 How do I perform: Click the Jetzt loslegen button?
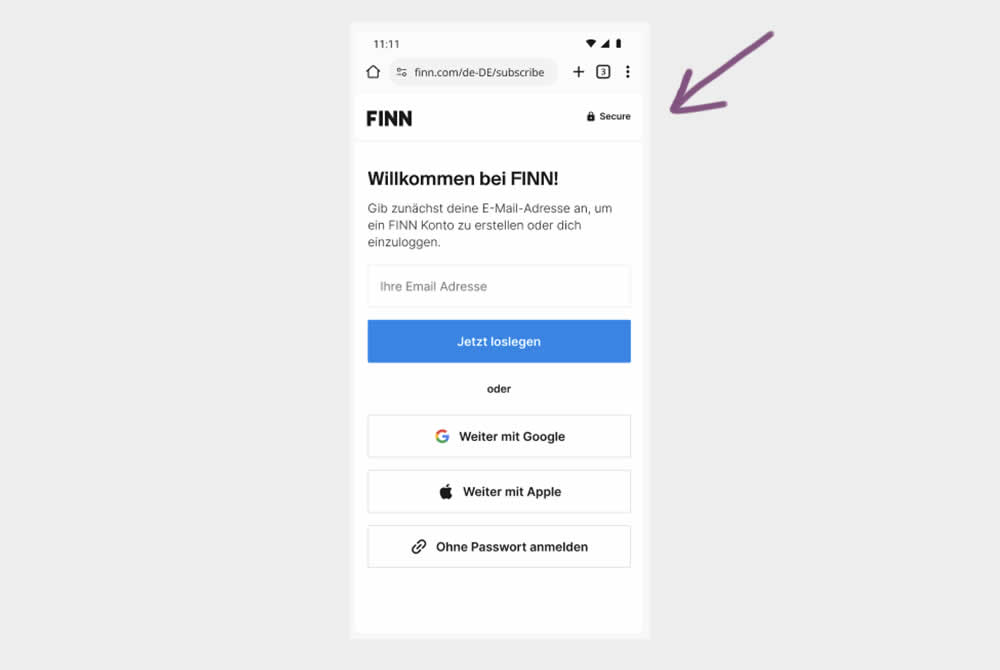click(499, 341)
